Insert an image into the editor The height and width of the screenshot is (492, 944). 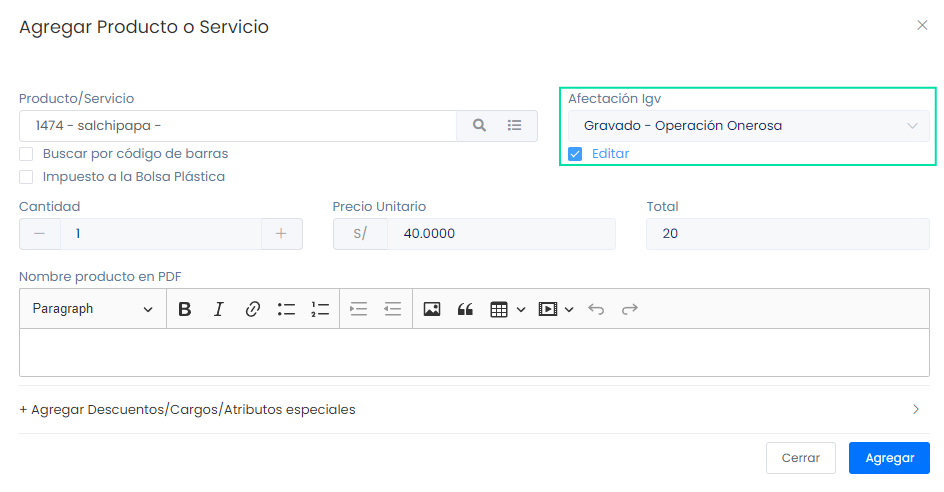[431, 309]
